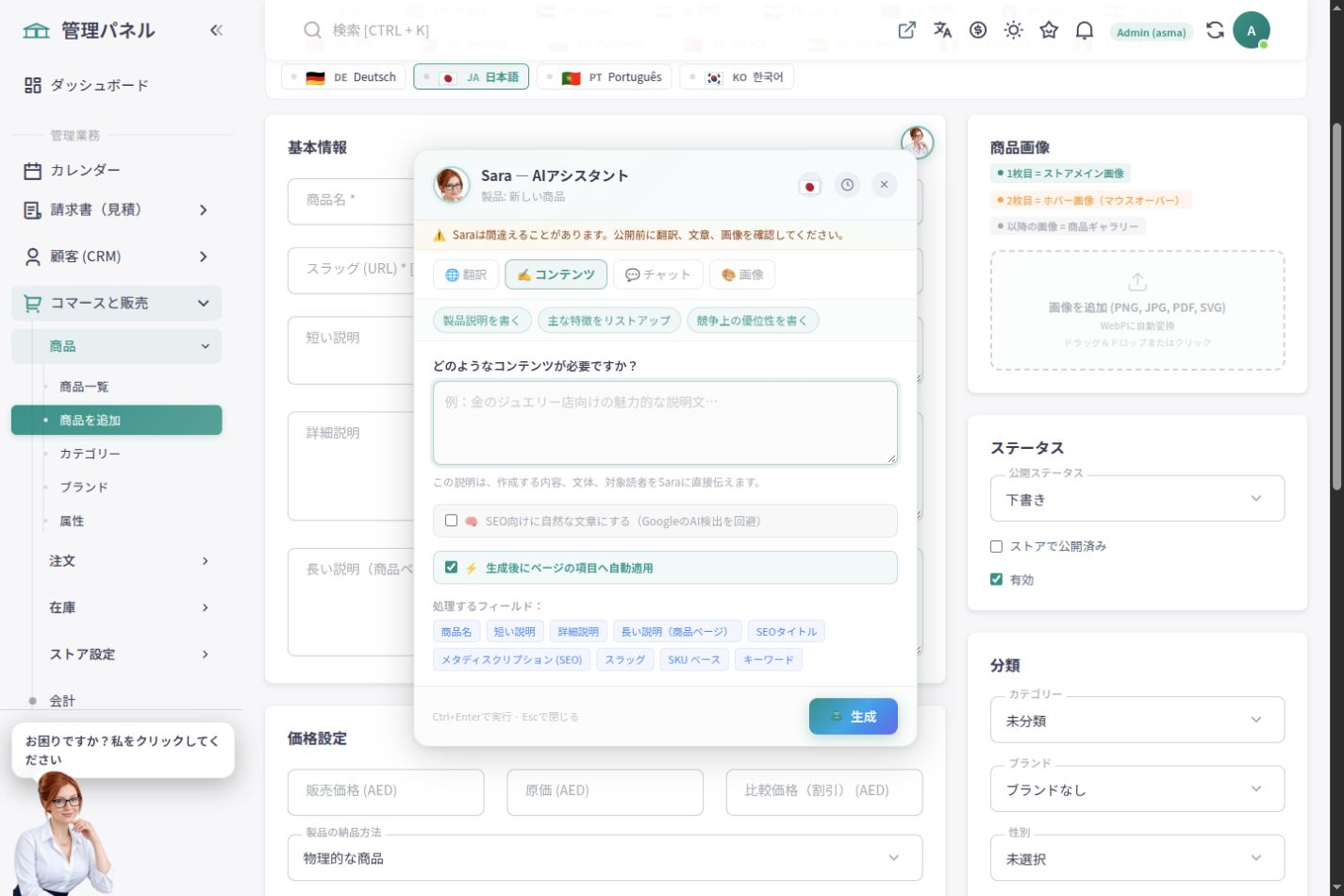Click the content prompt text area
This screenshot has height=896, width=1344.
pyautogui.click(x=665, y=423)
